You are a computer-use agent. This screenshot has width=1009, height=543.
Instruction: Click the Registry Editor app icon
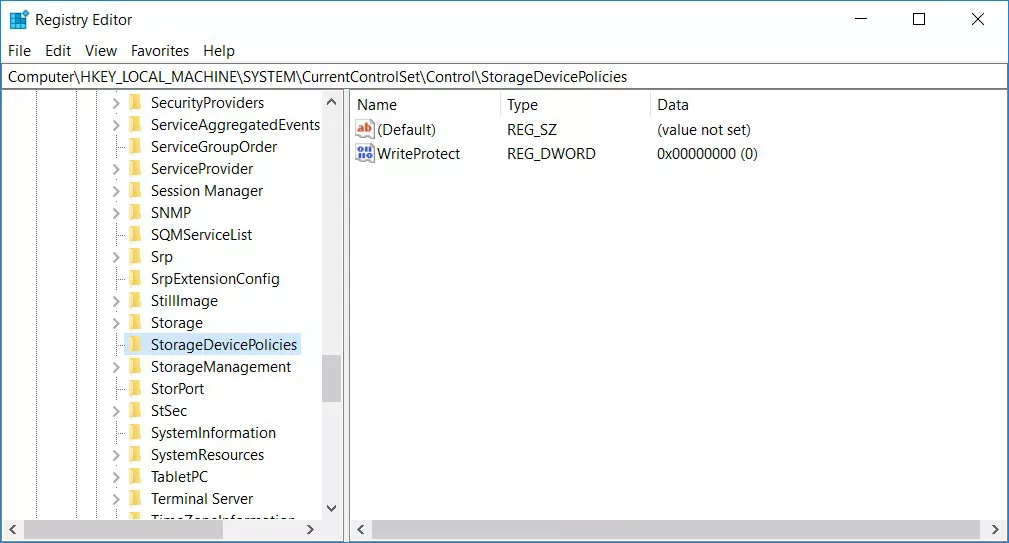[19, 20]
